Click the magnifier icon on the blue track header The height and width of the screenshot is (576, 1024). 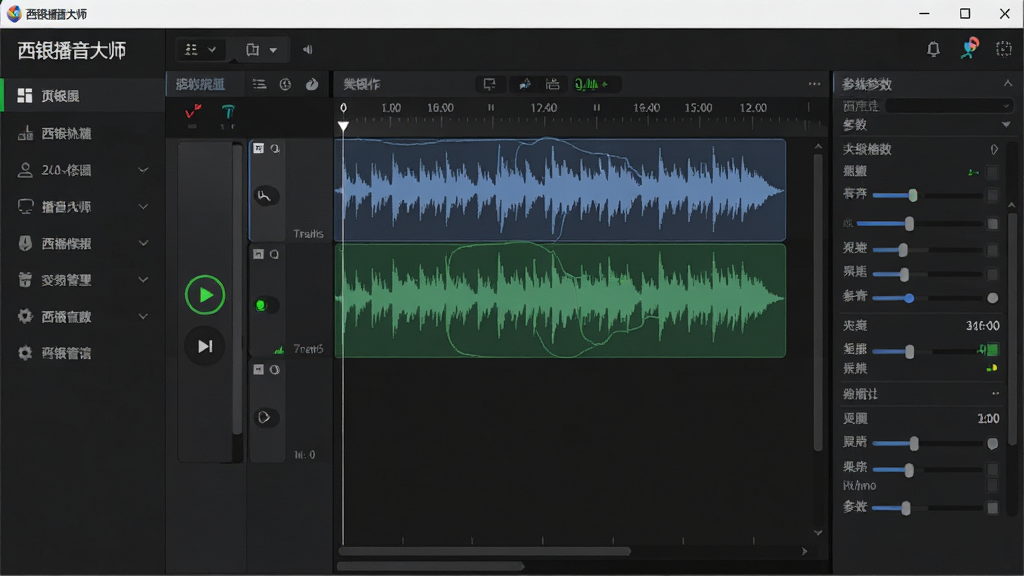point(275,149)
